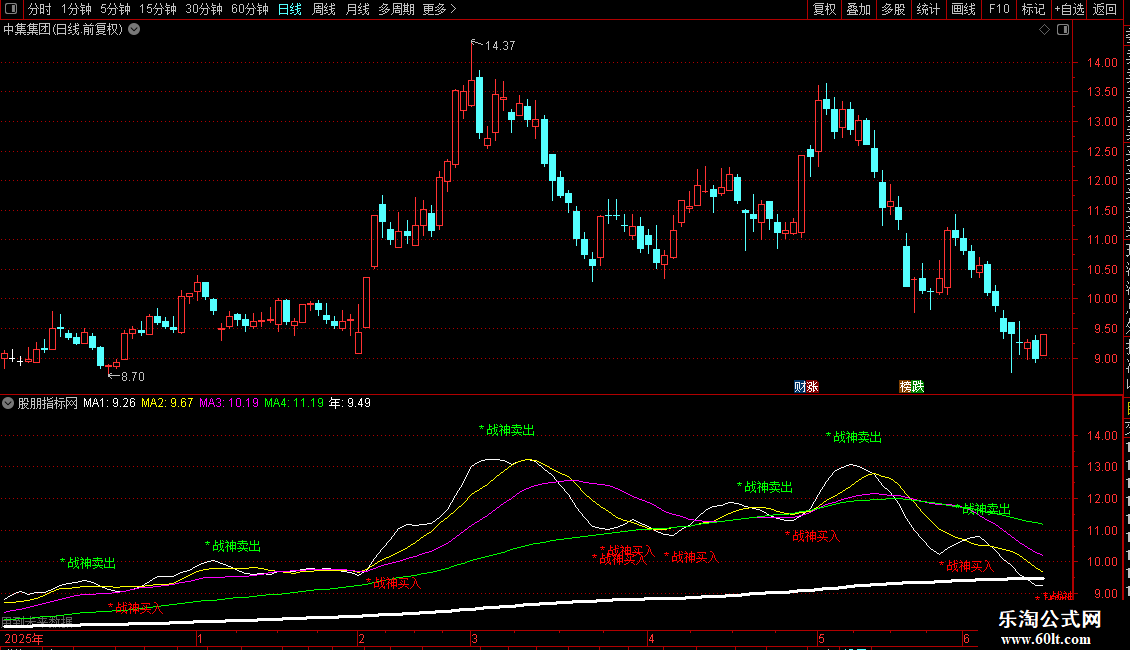Viewport: 1130px width, 650px height.
Task: Click the 14.37 high price label
Action: tap(500, 46)
